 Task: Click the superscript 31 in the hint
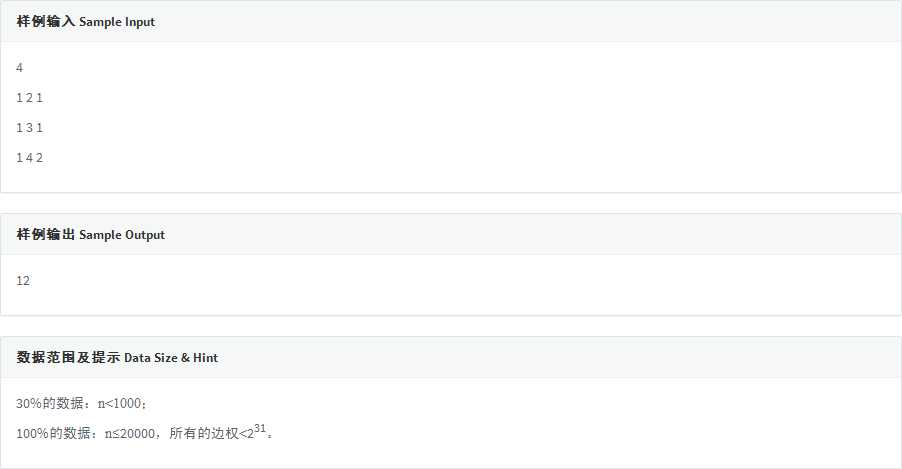click(x=260, y=428)
